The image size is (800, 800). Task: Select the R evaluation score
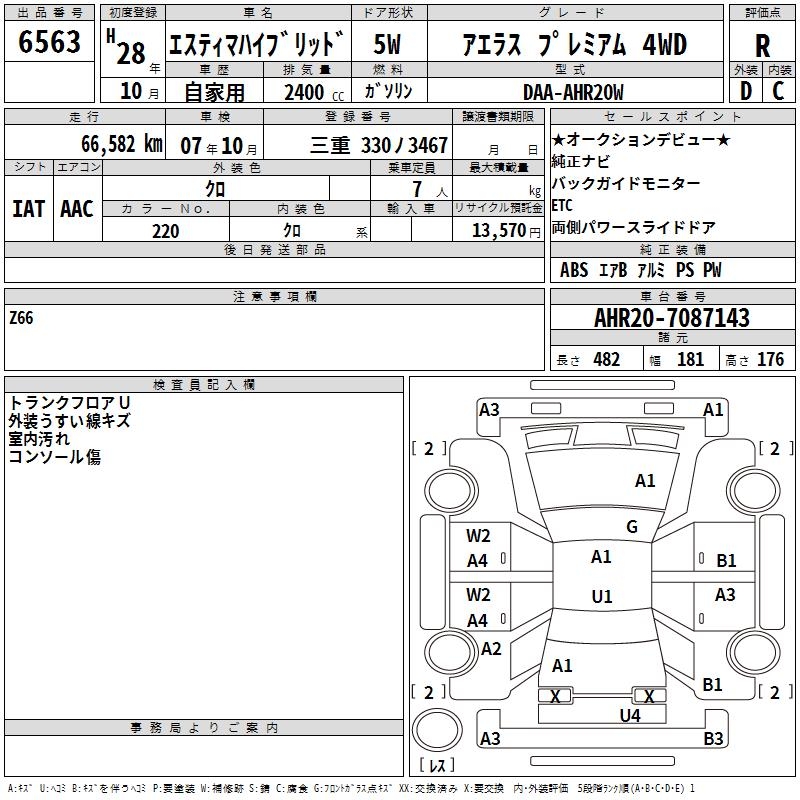[763, 45]
